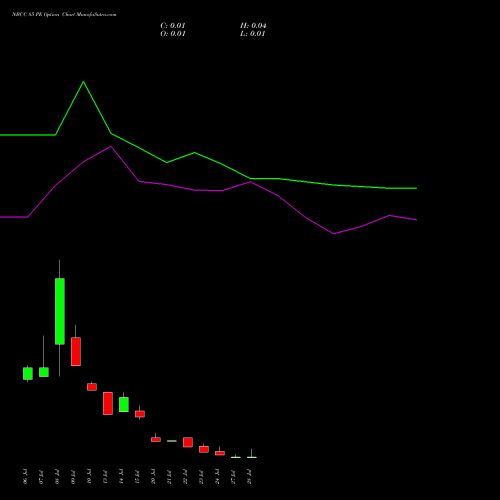Select the open value "O: 0.01"

coord(173,34)
